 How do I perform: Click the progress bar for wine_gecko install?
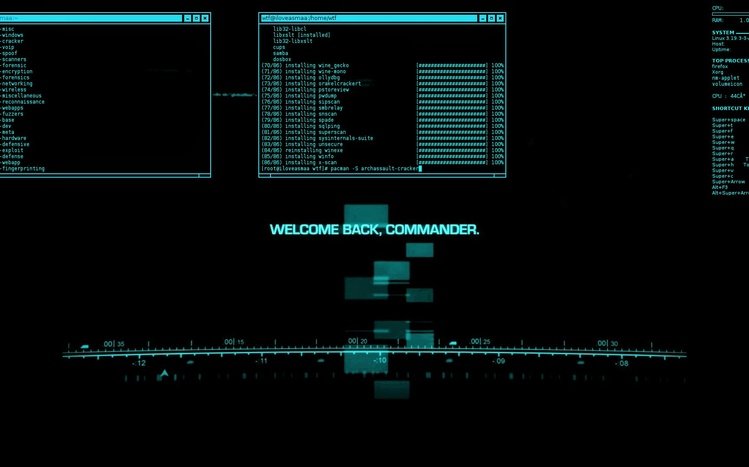452,65
